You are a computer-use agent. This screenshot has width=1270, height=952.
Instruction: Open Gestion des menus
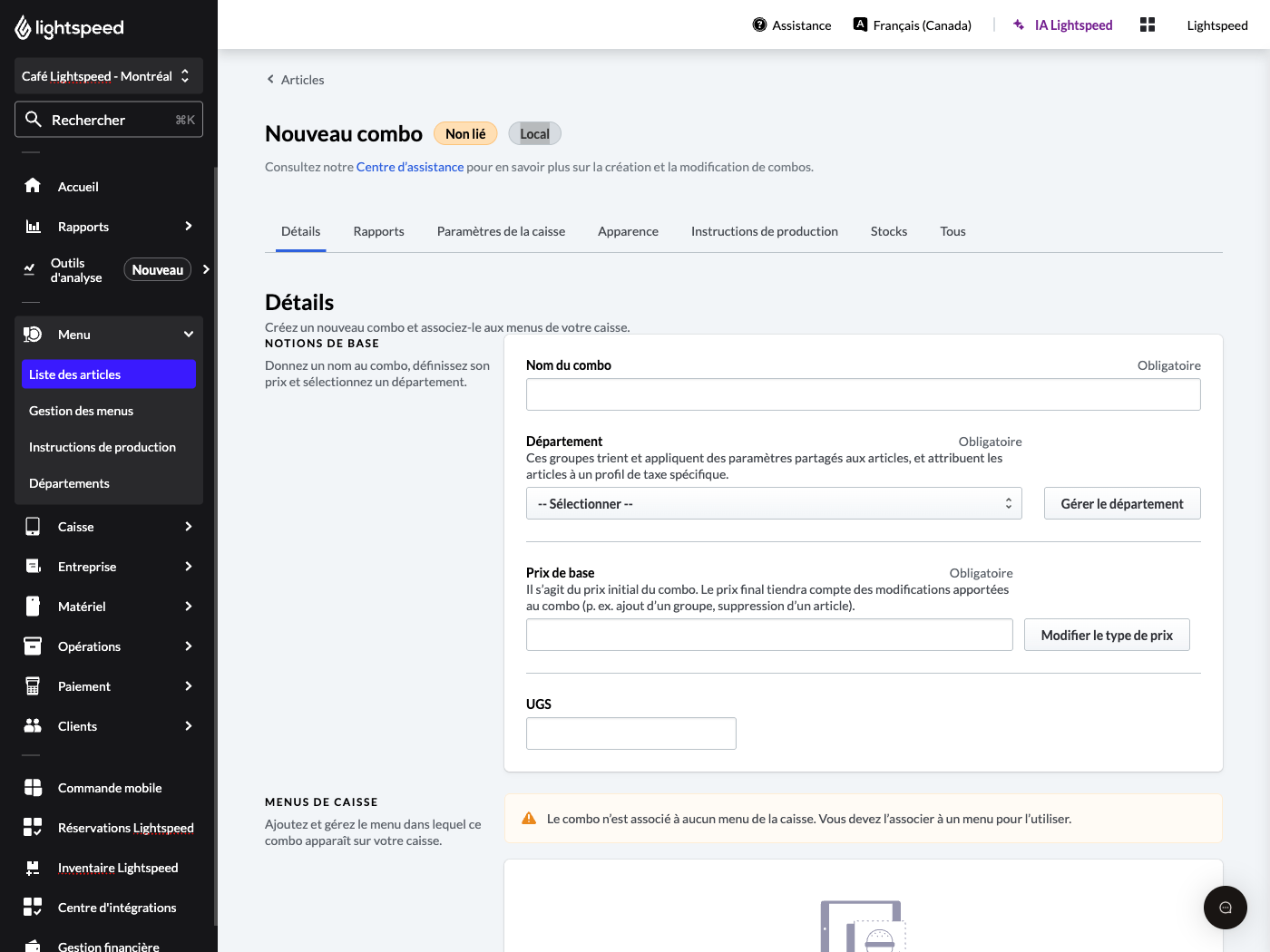(109, 411)
